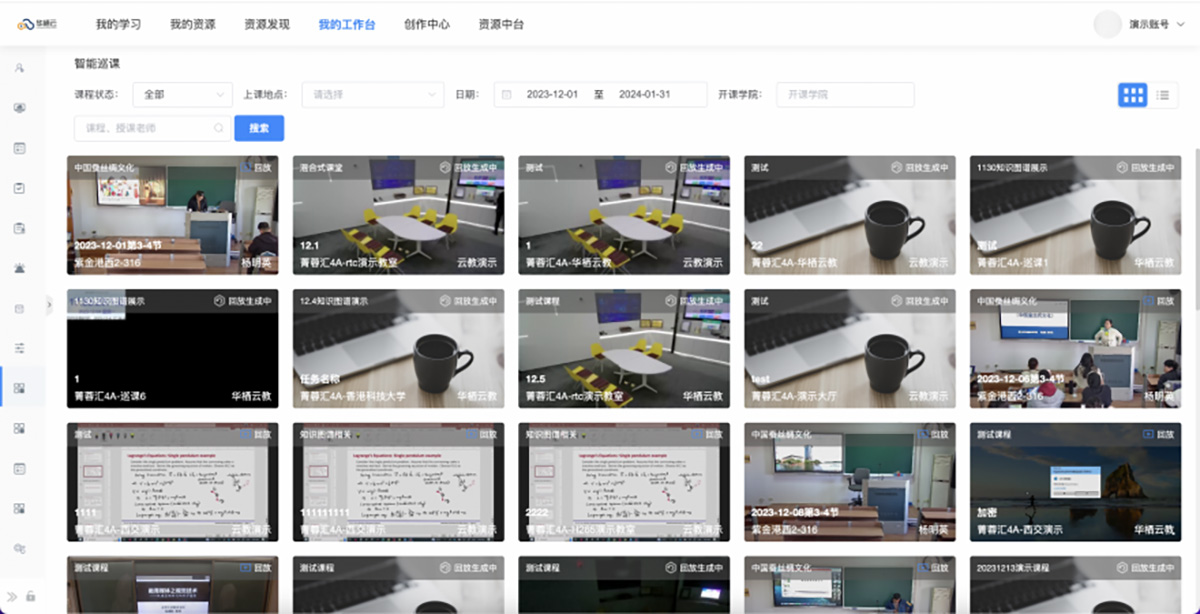1200x614 pixels.
Task: Open the 2023-12-01第3-4节 course card
Action: 173,214
